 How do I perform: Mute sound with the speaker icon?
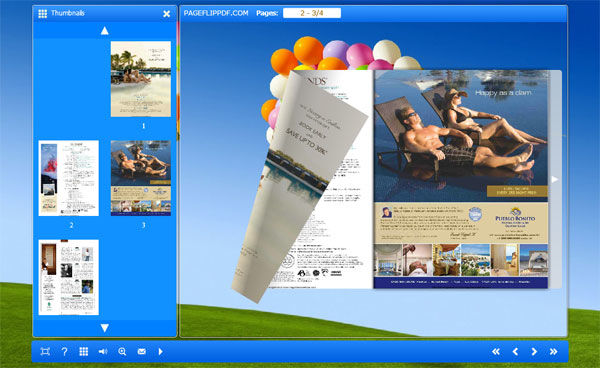click(103, 352)
